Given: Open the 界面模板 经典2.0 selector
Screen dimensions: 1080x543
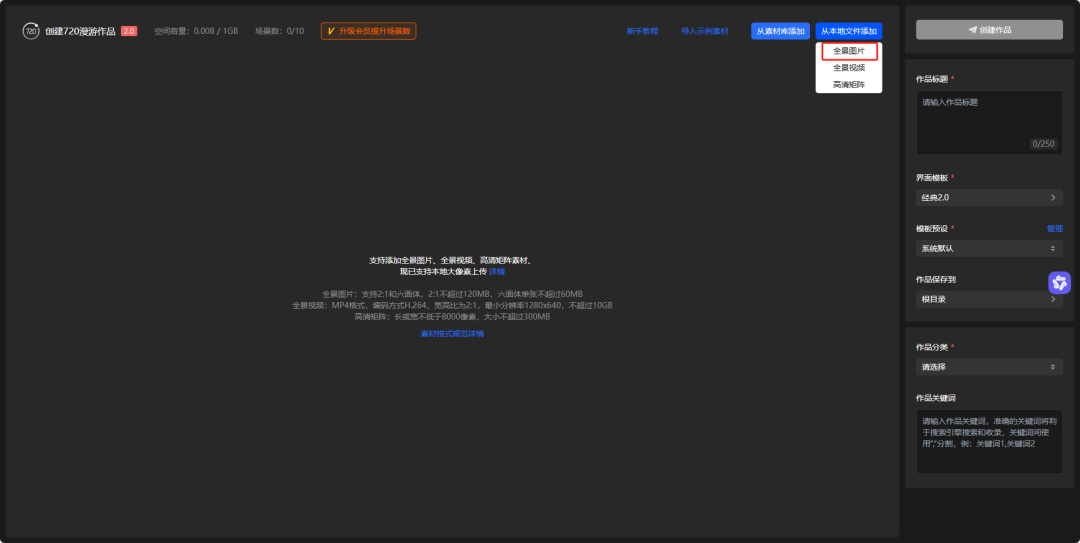Looking at the screenshot, I should point(989,198).
